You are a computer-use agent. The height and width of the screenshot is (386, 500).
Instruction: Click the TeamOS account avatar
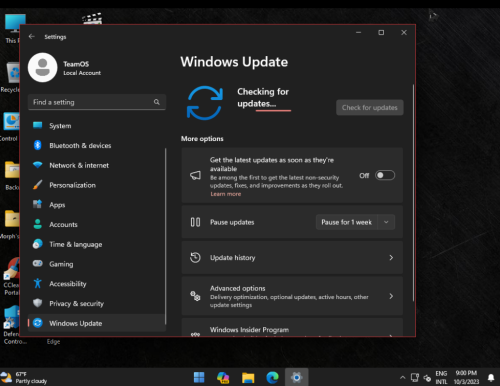point(43,67)
